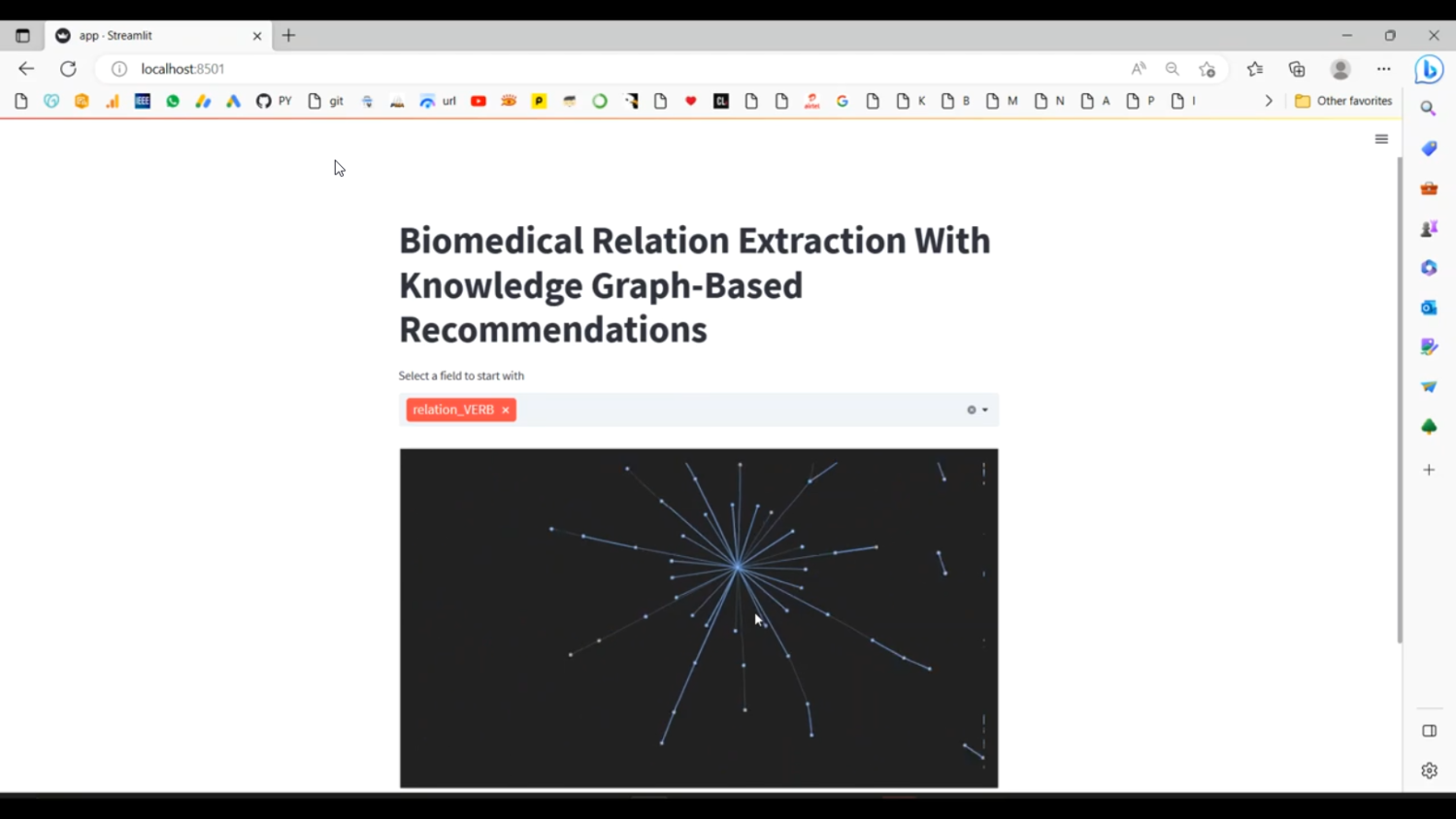1456x819 pixels.
Task: Open Edge Settings and more menu
Action: (x=1384, y=69)
